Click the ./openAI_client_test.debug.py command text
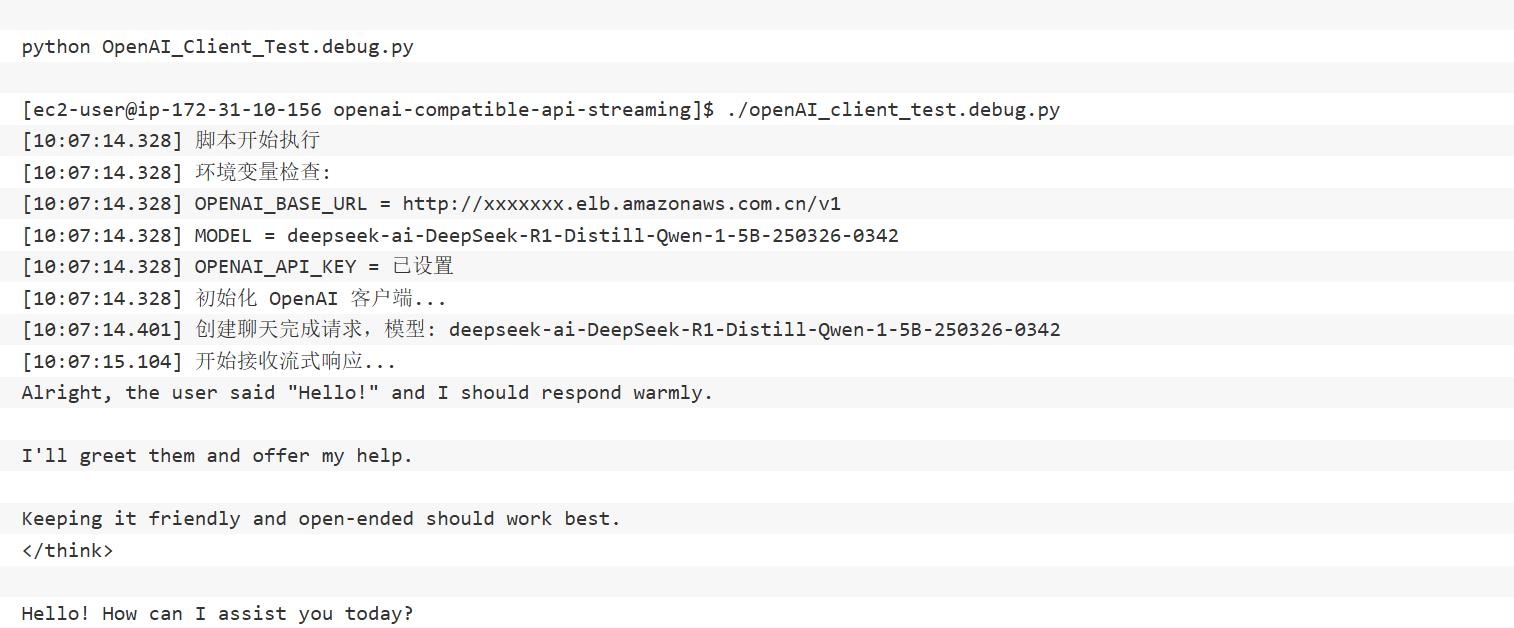 click(x=893, y=110)
